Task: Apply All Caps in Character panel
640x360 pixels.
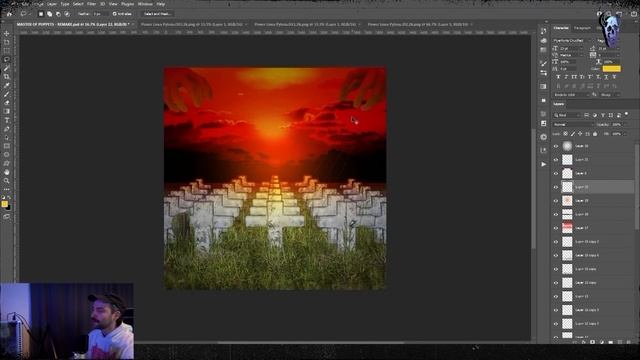Action: click(x=574, y=77)
